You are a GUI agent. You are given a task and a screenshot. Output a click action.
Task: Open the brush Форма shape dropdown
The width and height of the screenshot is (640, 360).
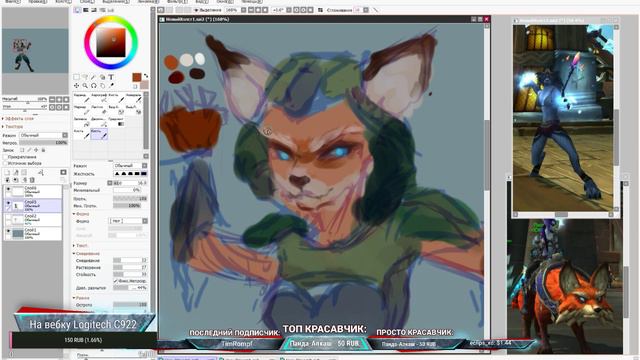128,221
